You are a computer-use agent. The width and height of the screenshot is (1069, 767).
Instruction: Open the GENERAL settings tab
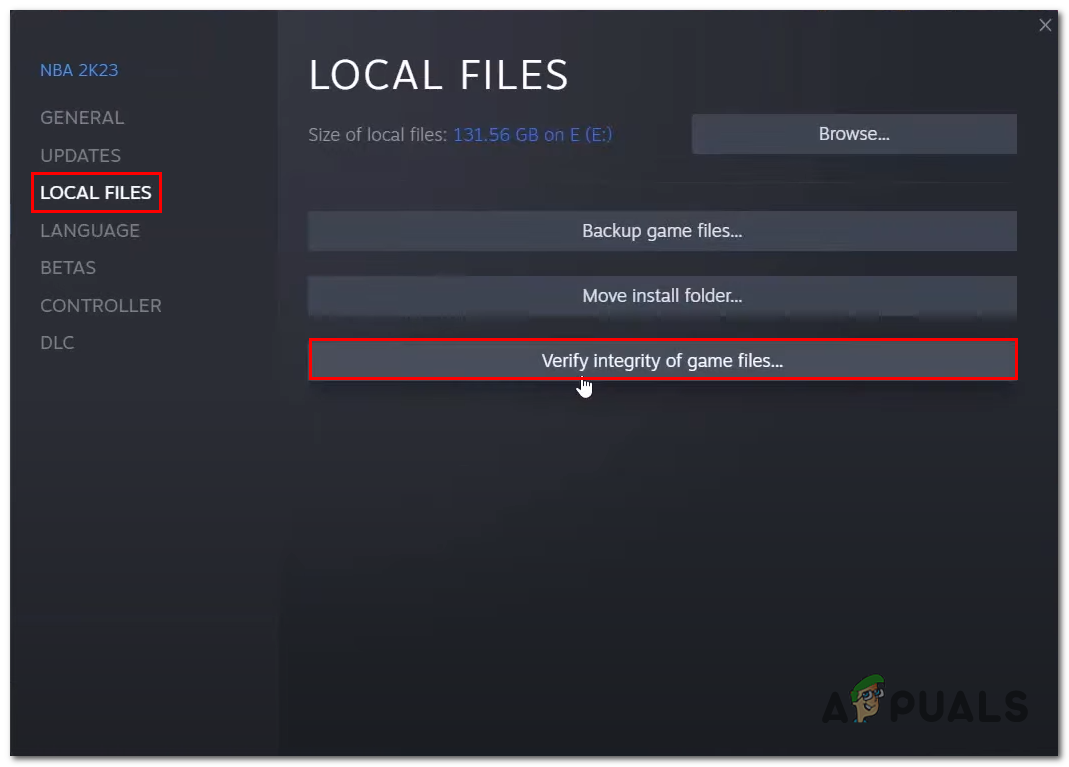click(82, 118)
